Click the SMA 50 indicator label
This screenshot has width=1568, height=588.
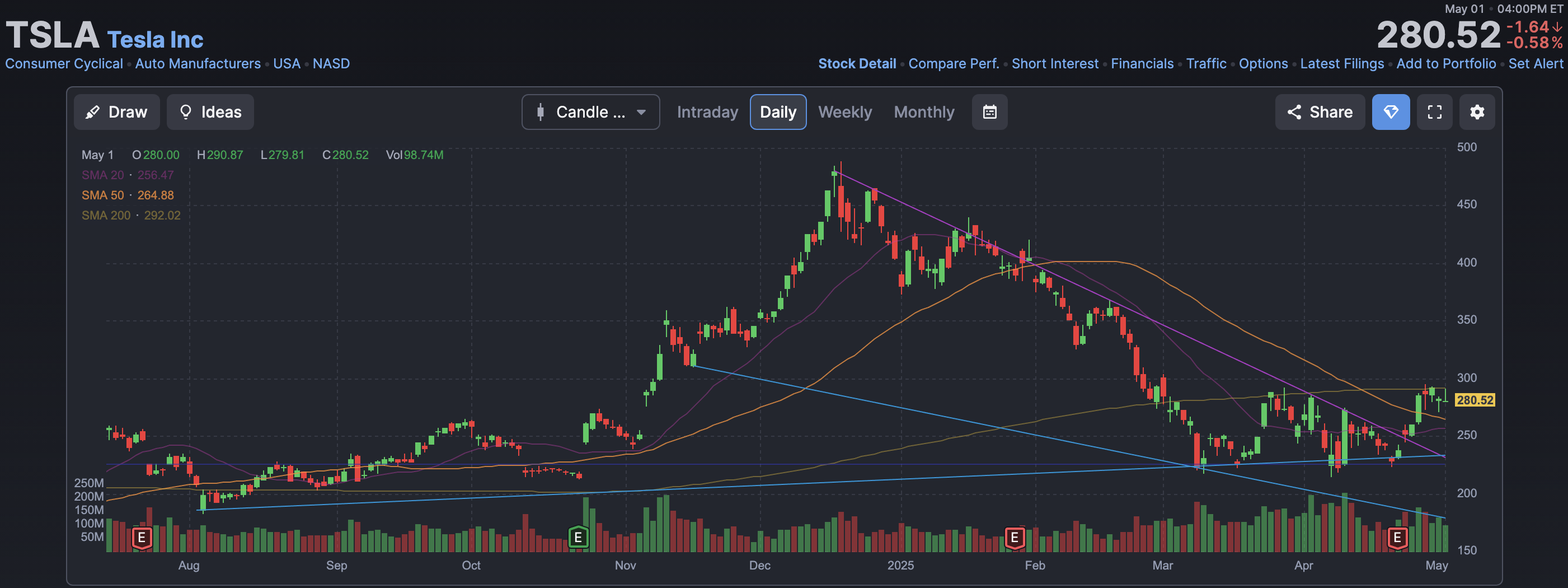pos(103,195)
